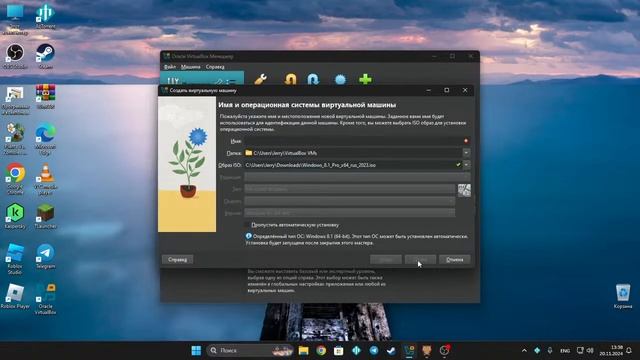
Task: Click the Справка button in the wizard
Action: pyautogui.click(x=178, y=259)
